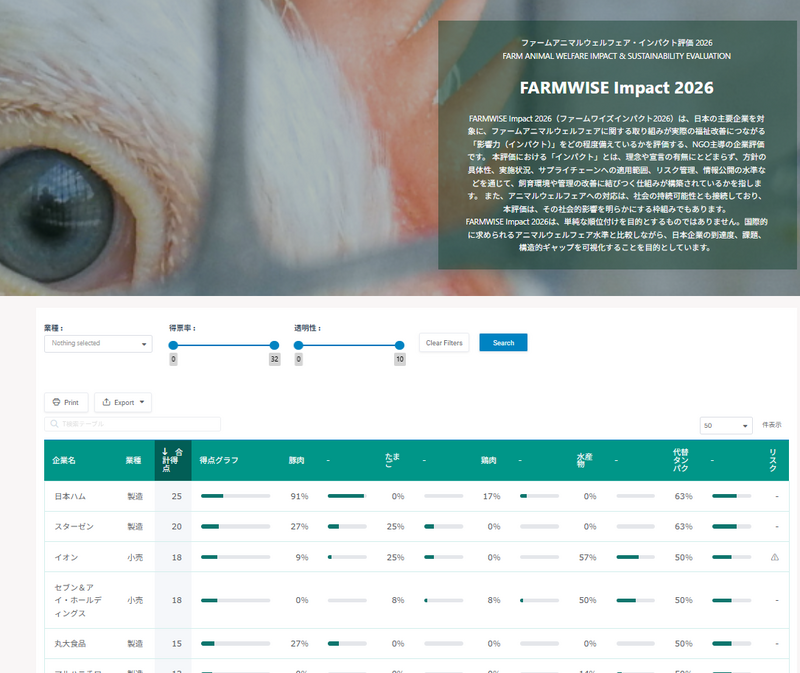Image resolution: width=800 pixels, height=673 pixels.
Task: Click the スターゼン company name in the table
Action: coord(73,526)
